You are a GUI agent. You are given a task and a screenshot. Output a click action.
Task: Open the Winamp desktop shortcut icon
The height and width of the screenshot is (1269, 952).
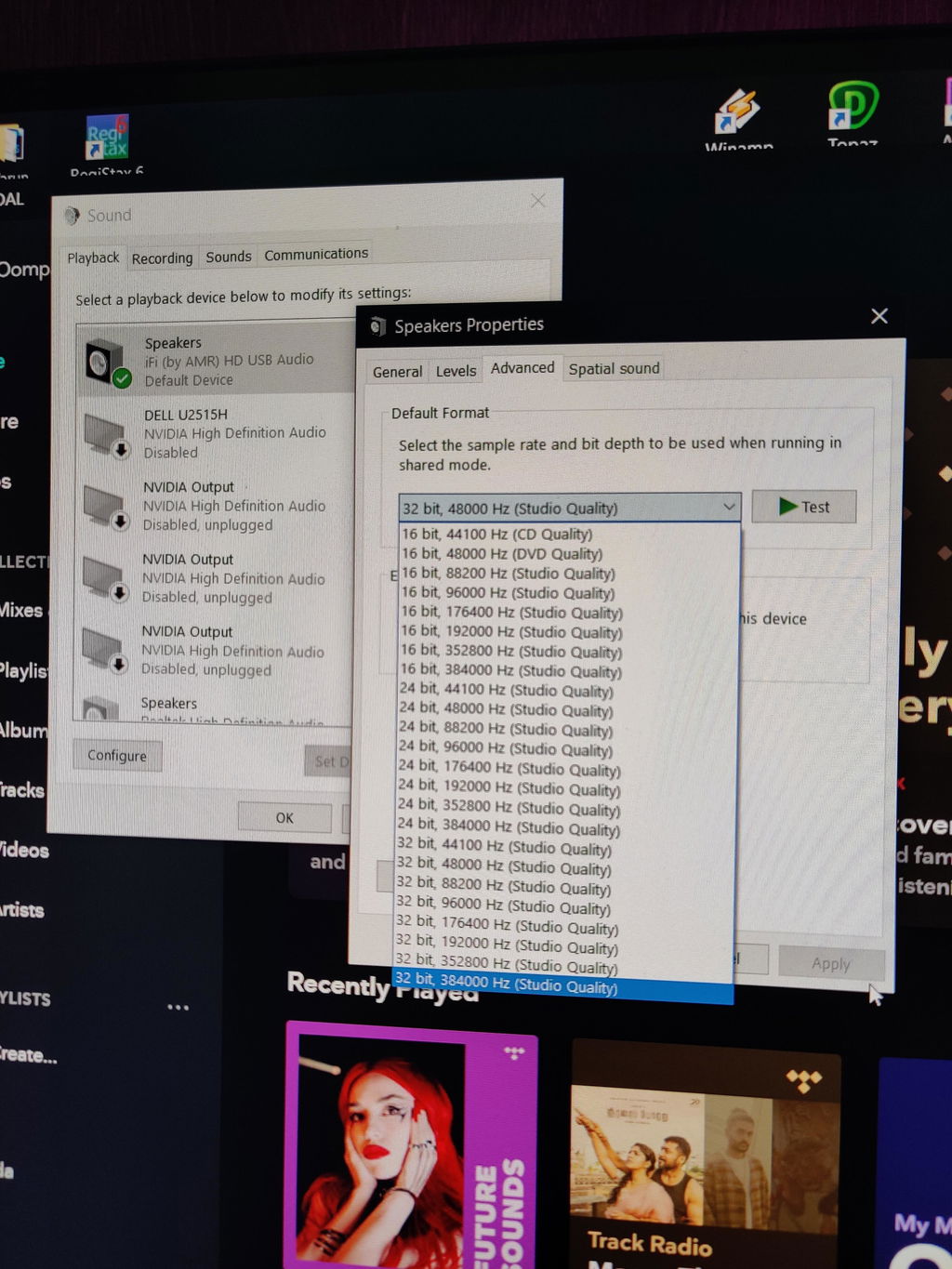coord(739,112)
